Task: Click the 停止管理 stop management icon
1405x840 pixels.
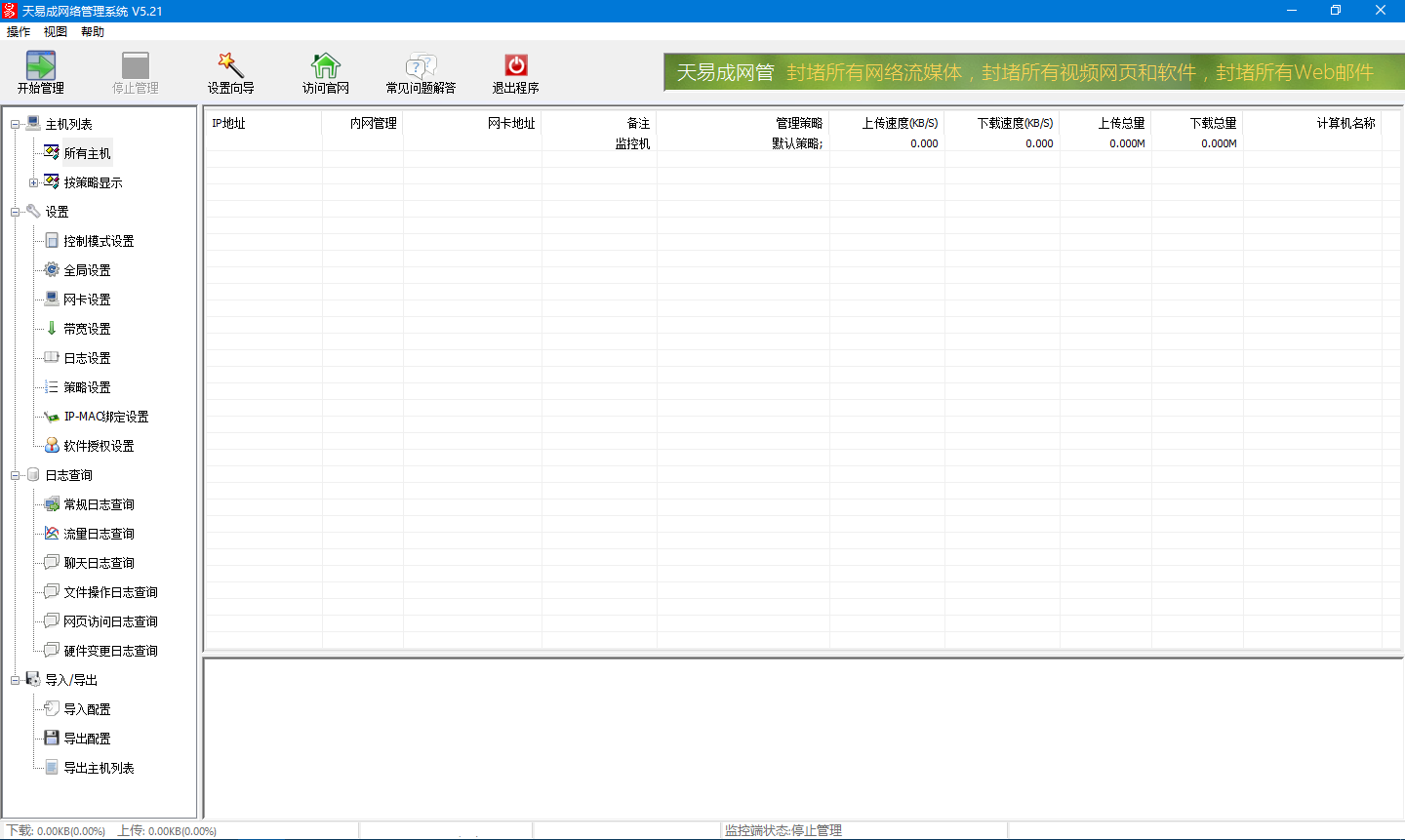Action: (135, 65)
